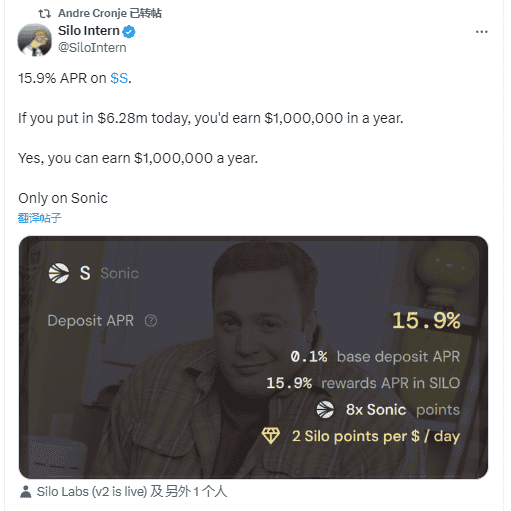Click the tagged people person icon

tap(26, 492)
